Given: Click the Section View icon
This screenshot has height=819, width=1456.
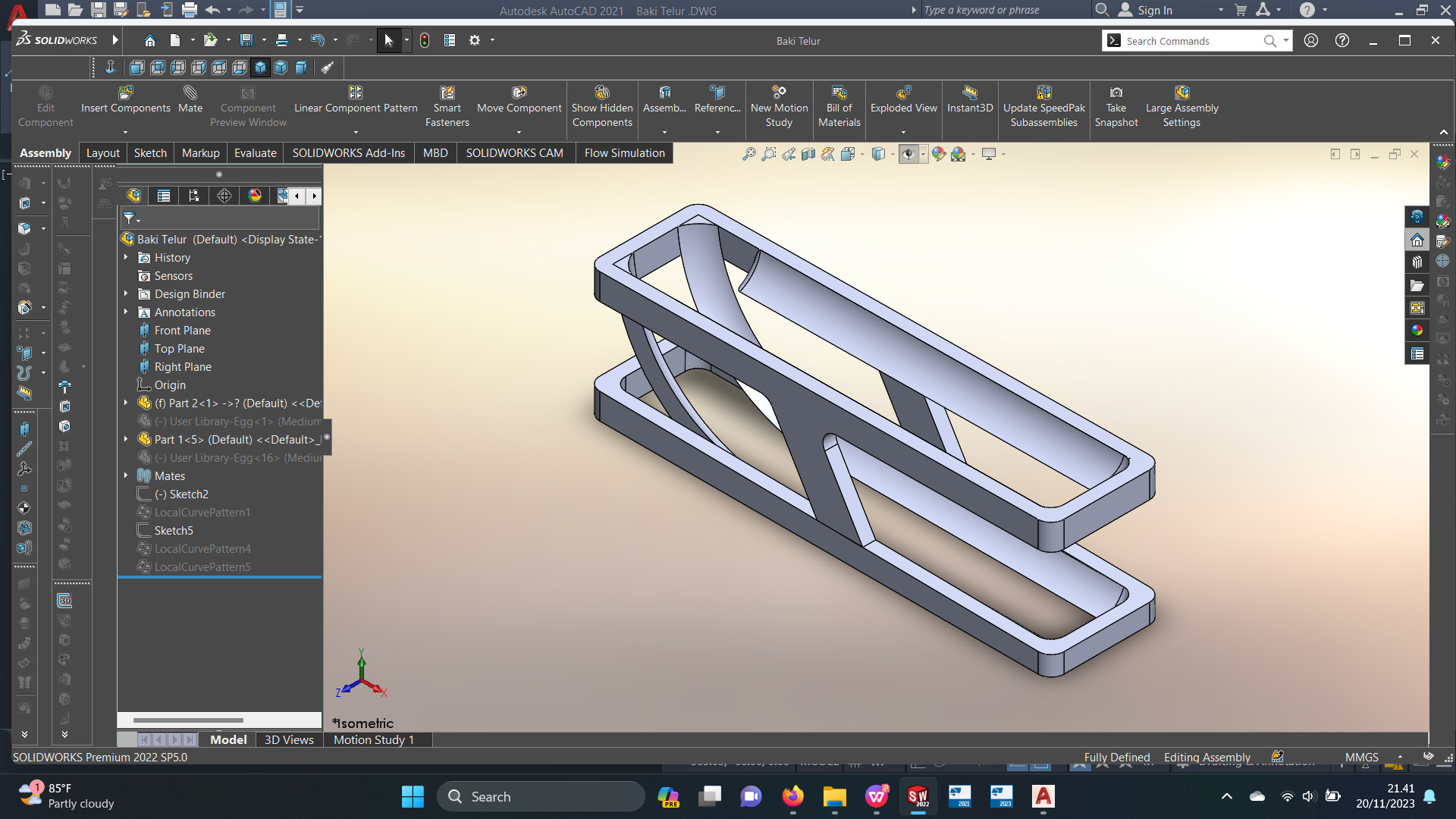Looking at the screenshot, I should [808, 154].
